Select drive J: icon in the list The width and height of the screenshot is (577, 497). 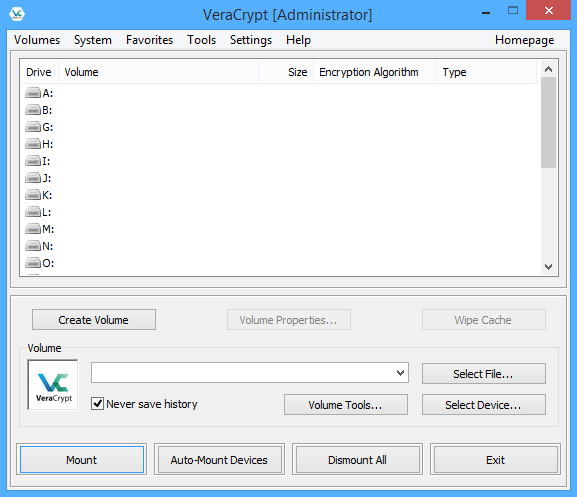33,178
